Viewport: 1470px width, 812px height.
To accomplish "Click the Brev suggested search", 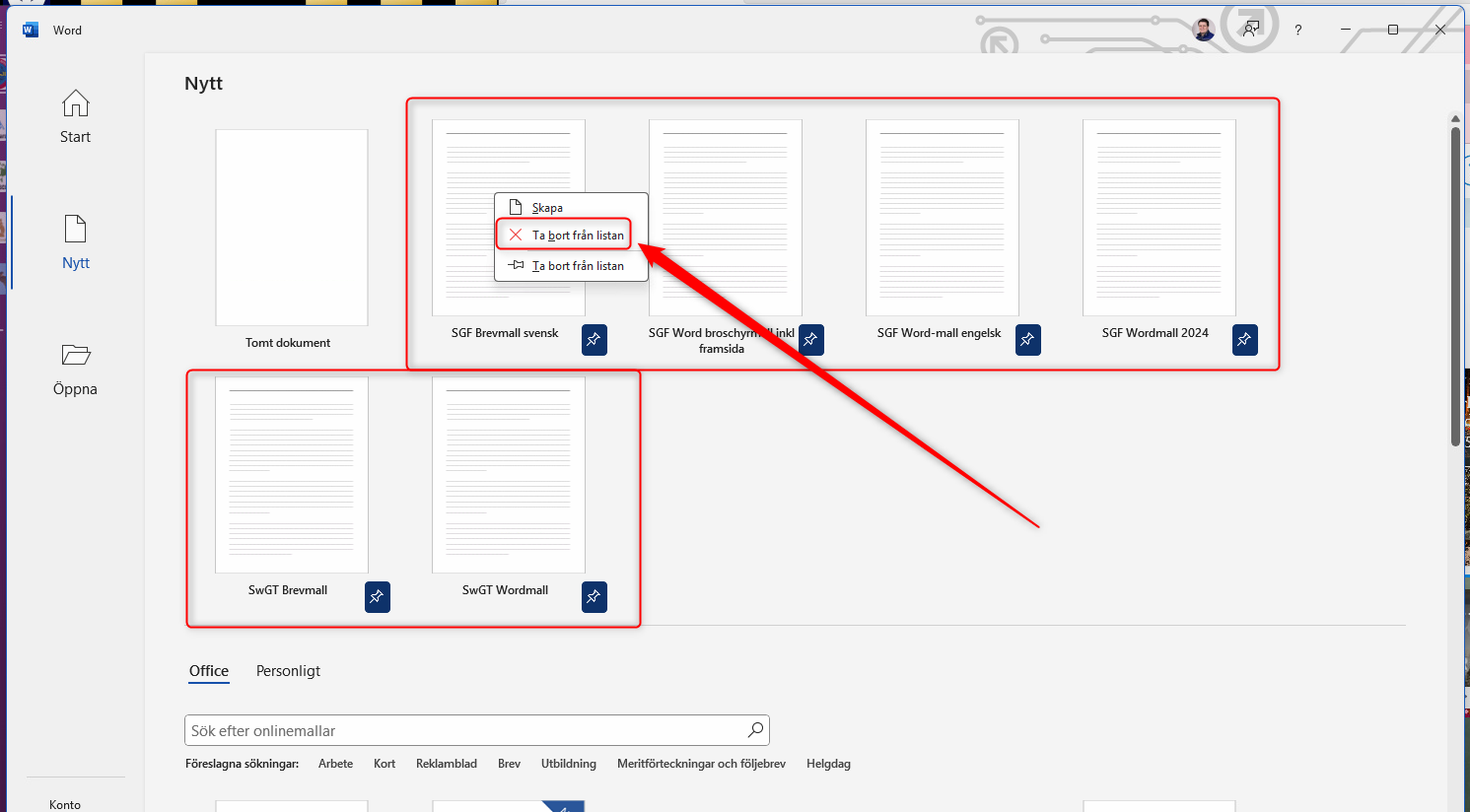I will (509, 764).
